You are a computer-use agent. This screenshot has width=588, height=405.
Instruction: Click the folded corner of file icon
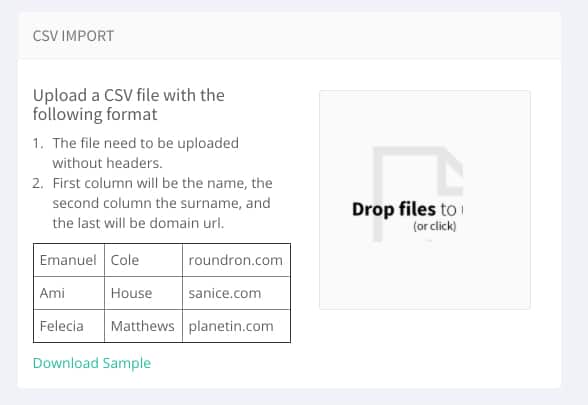[x=451, y=169]
